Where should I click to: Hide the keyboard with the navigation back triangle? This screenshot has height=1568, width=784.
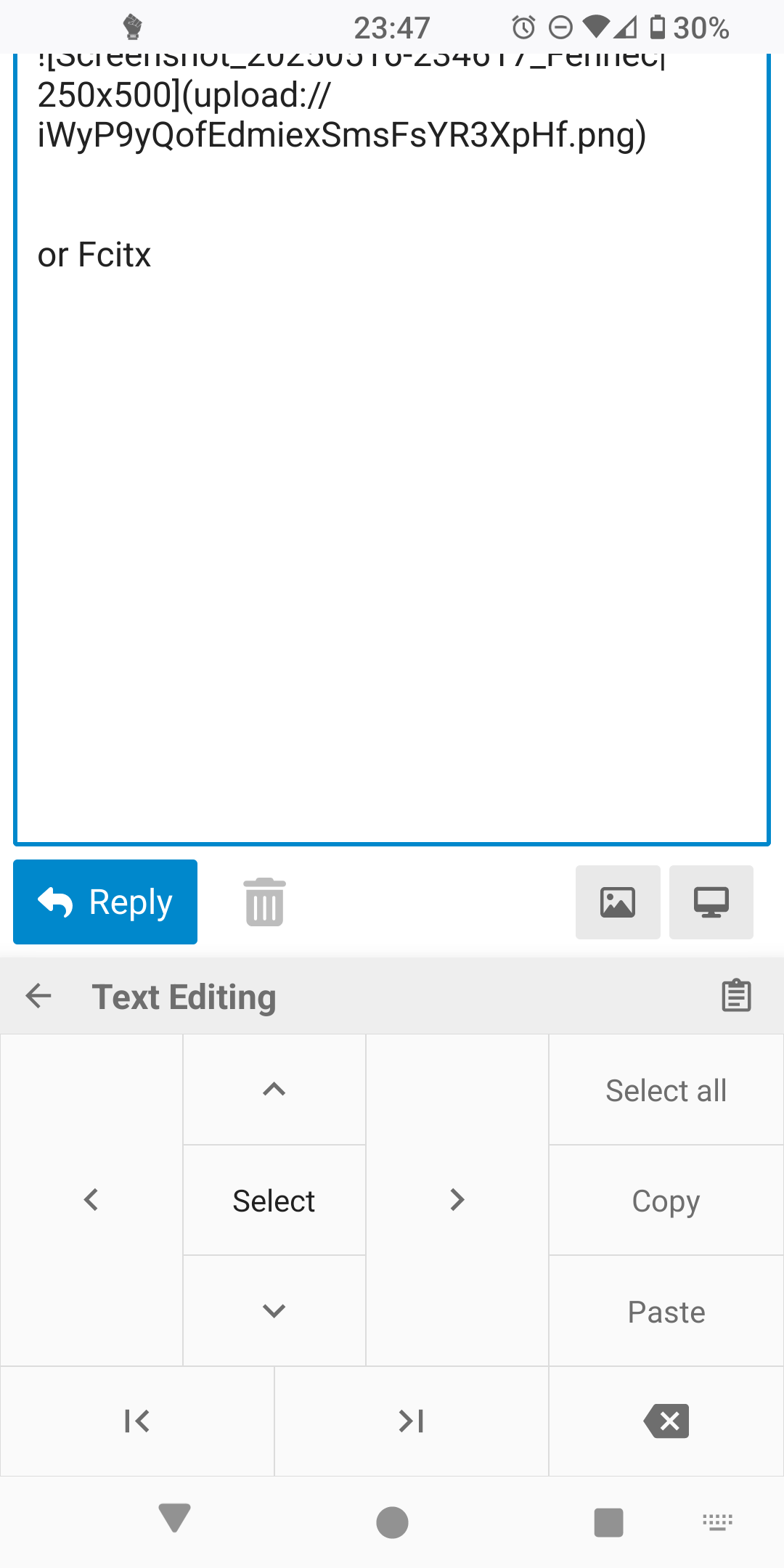(174, 1518)
